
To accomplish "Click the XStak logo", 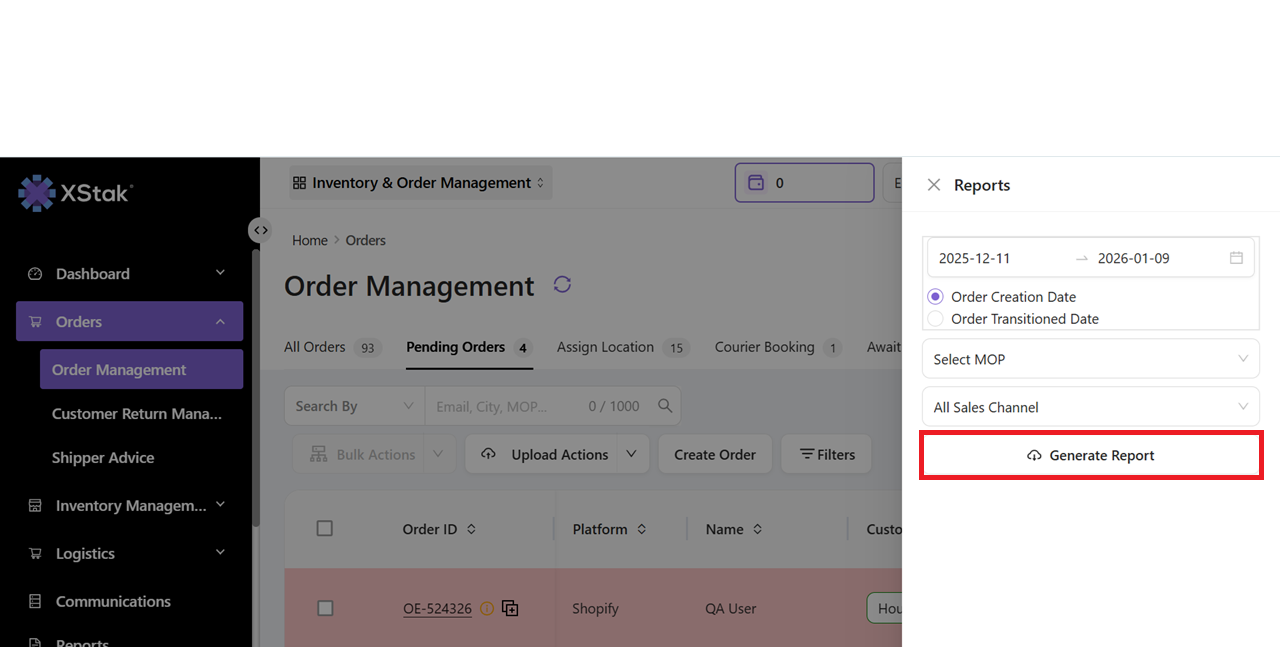I will pos(76,193).
